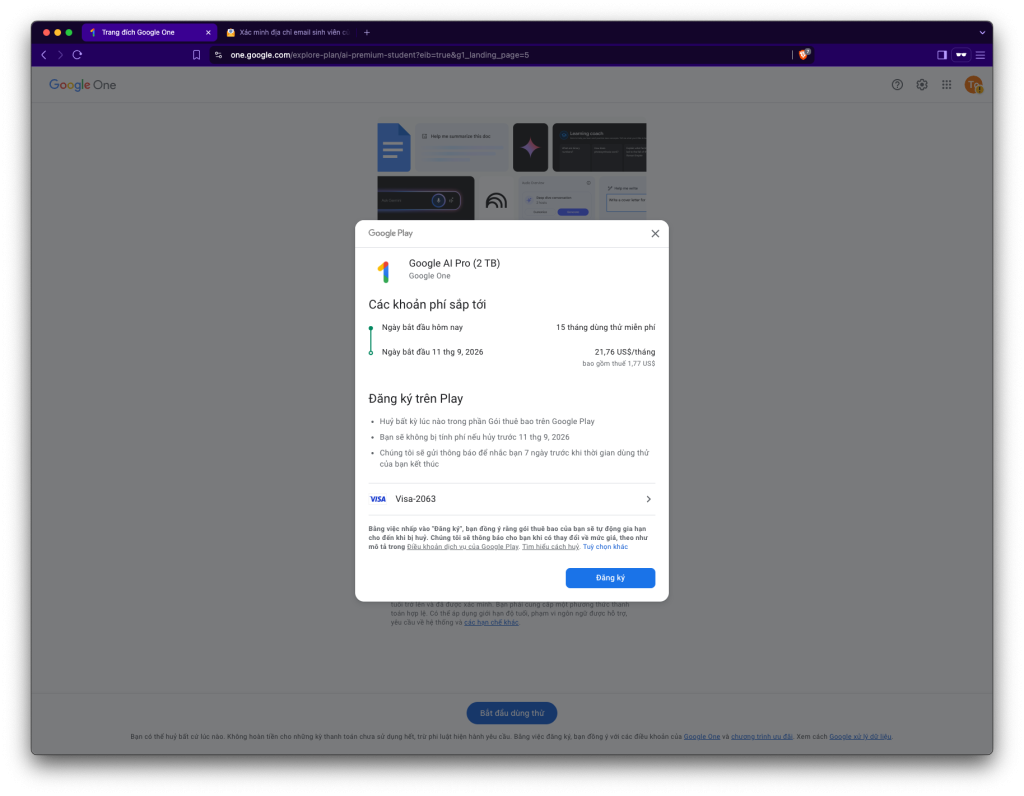Click the Google One logo in header
This screenshot has width=1024, height=796.
82,85
